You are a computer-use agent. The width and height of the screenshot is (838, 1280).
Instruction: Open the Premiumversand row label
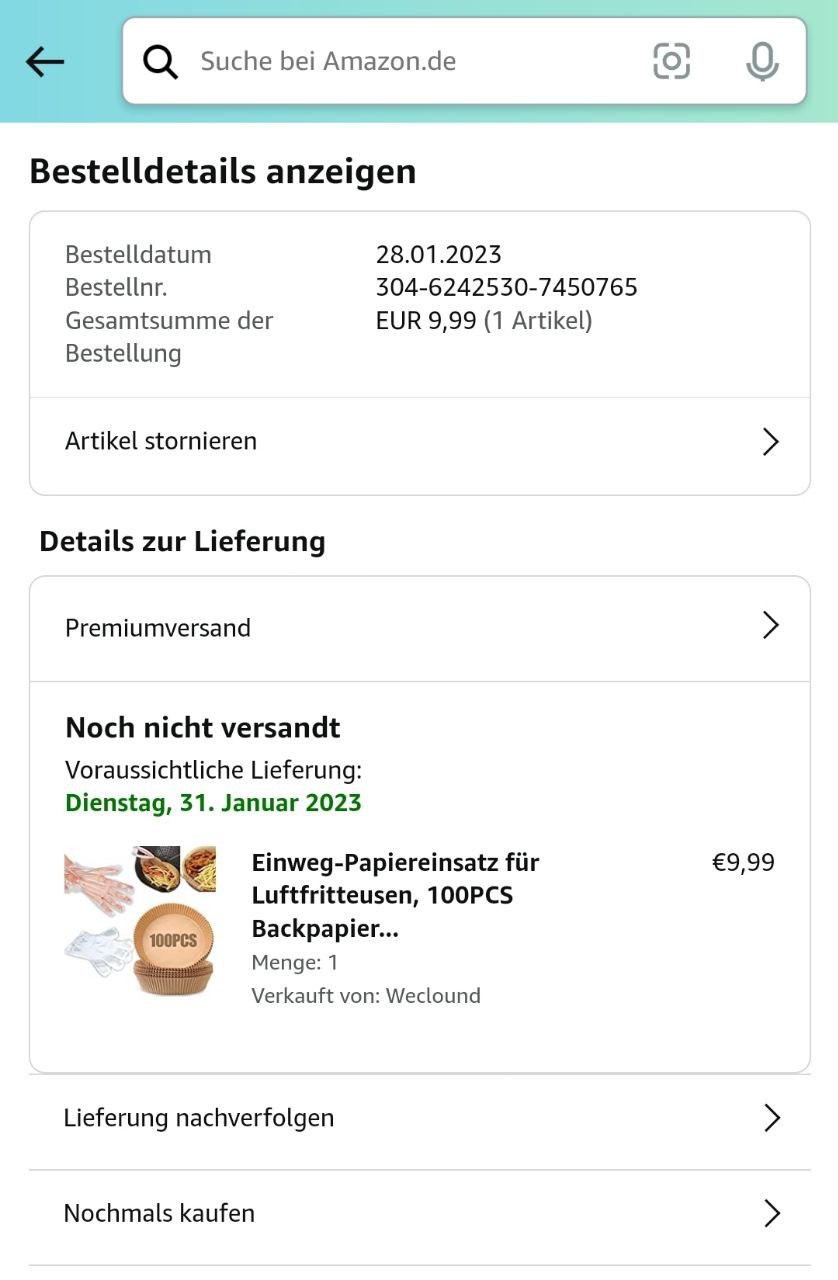(158, 628)
